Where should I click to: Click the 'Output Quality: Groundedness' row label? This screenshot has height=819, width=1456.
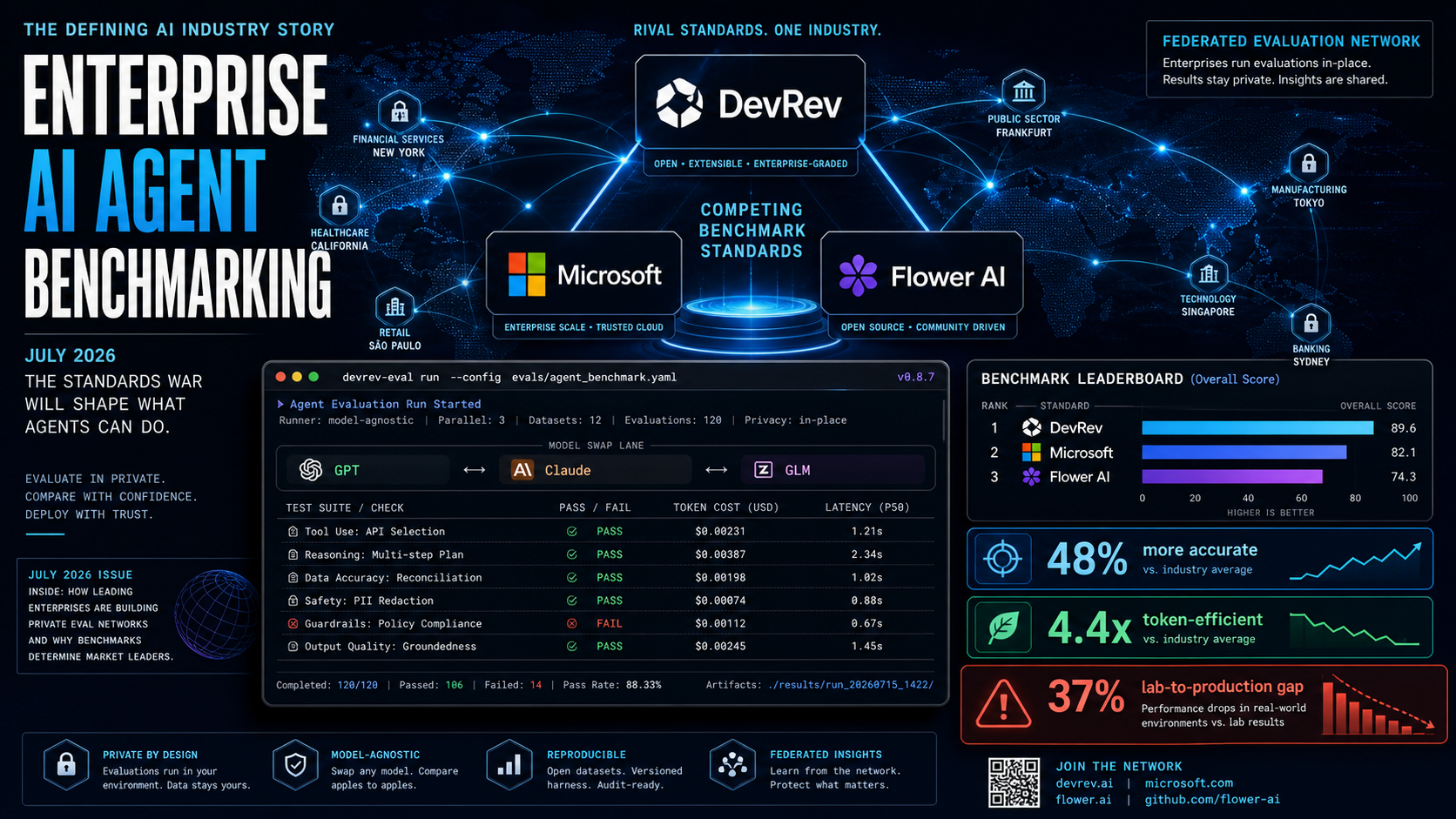point(391,647)
